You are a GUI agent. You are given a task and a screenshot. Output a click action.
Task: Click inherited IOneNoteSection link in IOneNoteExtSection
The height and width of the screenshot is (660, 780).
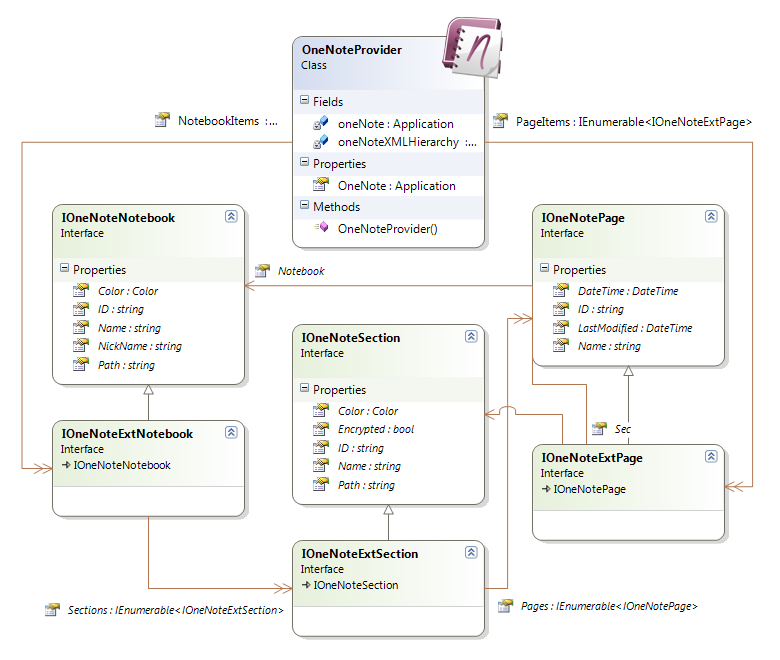[356, 585]
